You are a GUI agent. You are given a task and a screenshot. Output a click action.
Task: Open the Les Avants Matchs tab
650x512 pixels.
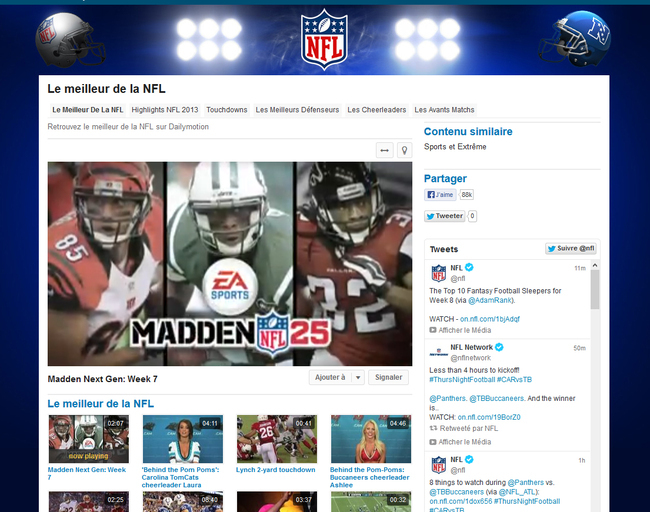pyautogui.click(x=444, y=110)
